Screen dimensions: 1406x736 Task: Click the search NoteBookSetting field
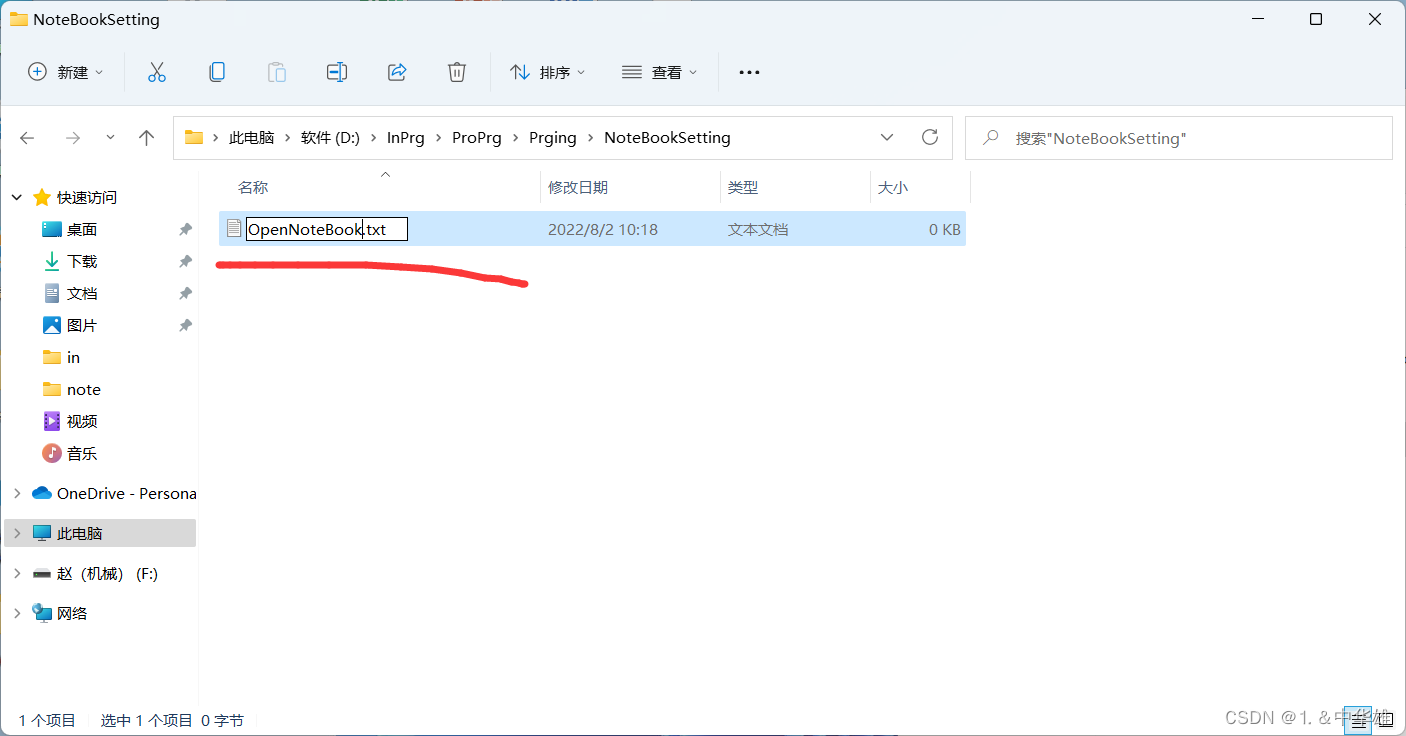click(x=1179, y=138)
